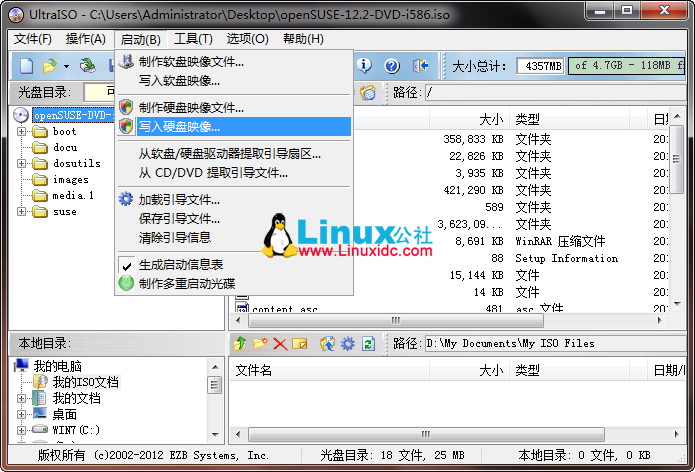Click the Setup Information row type cell
The image size is (695, 472).
[x=566, y=258]
